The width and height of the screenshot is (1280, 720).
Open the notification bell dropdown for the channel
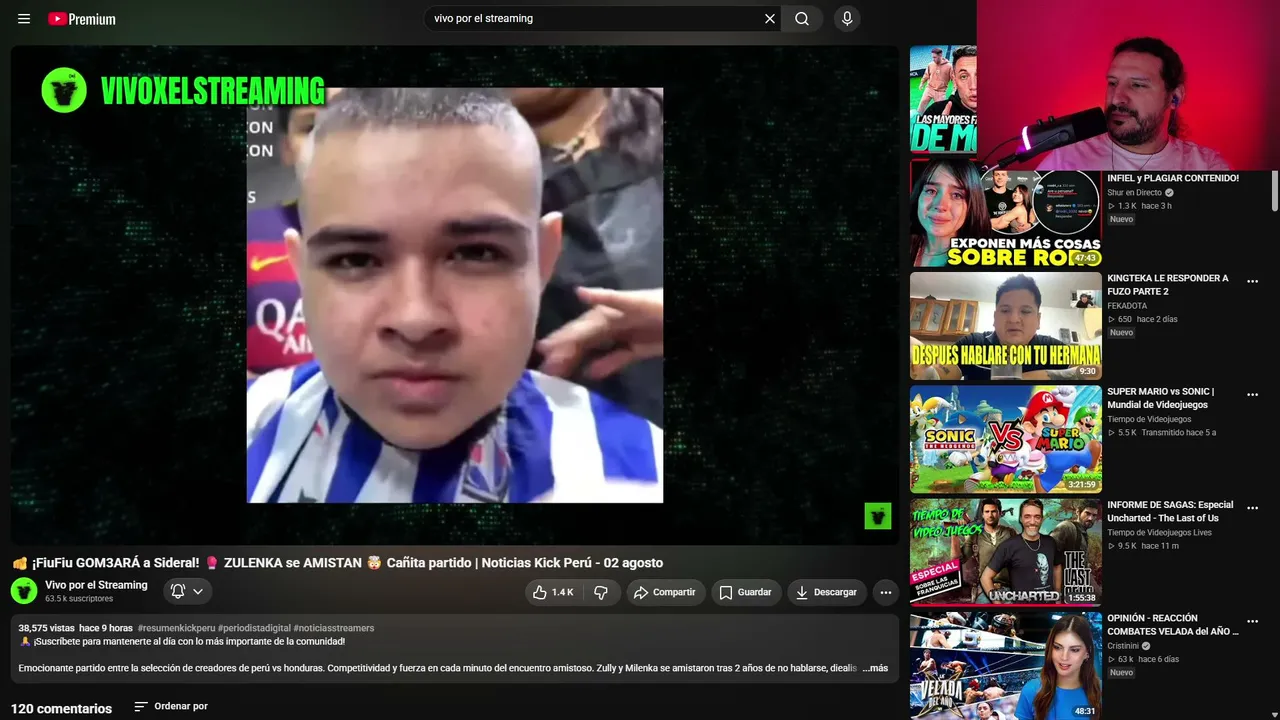click(x=188, y=591)
